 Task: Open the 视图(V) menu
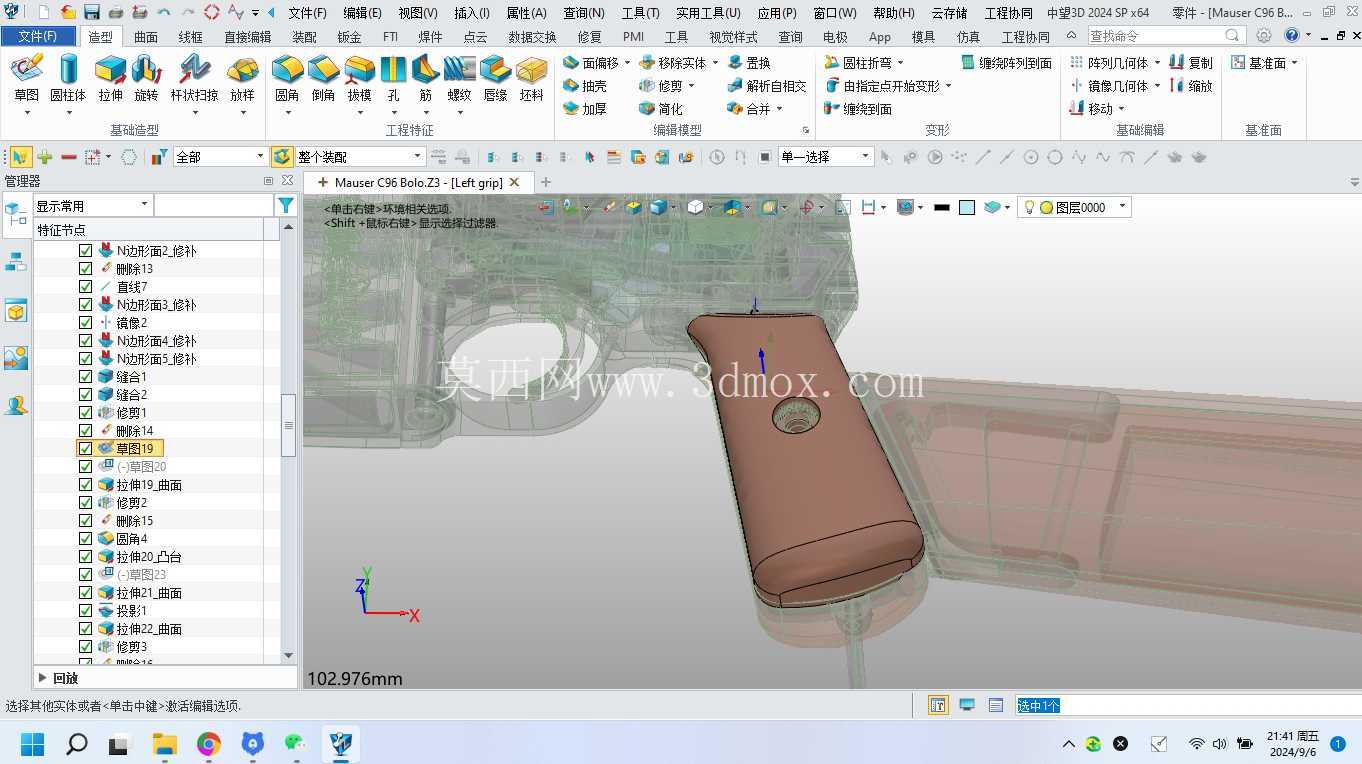[x=418, y=13]
